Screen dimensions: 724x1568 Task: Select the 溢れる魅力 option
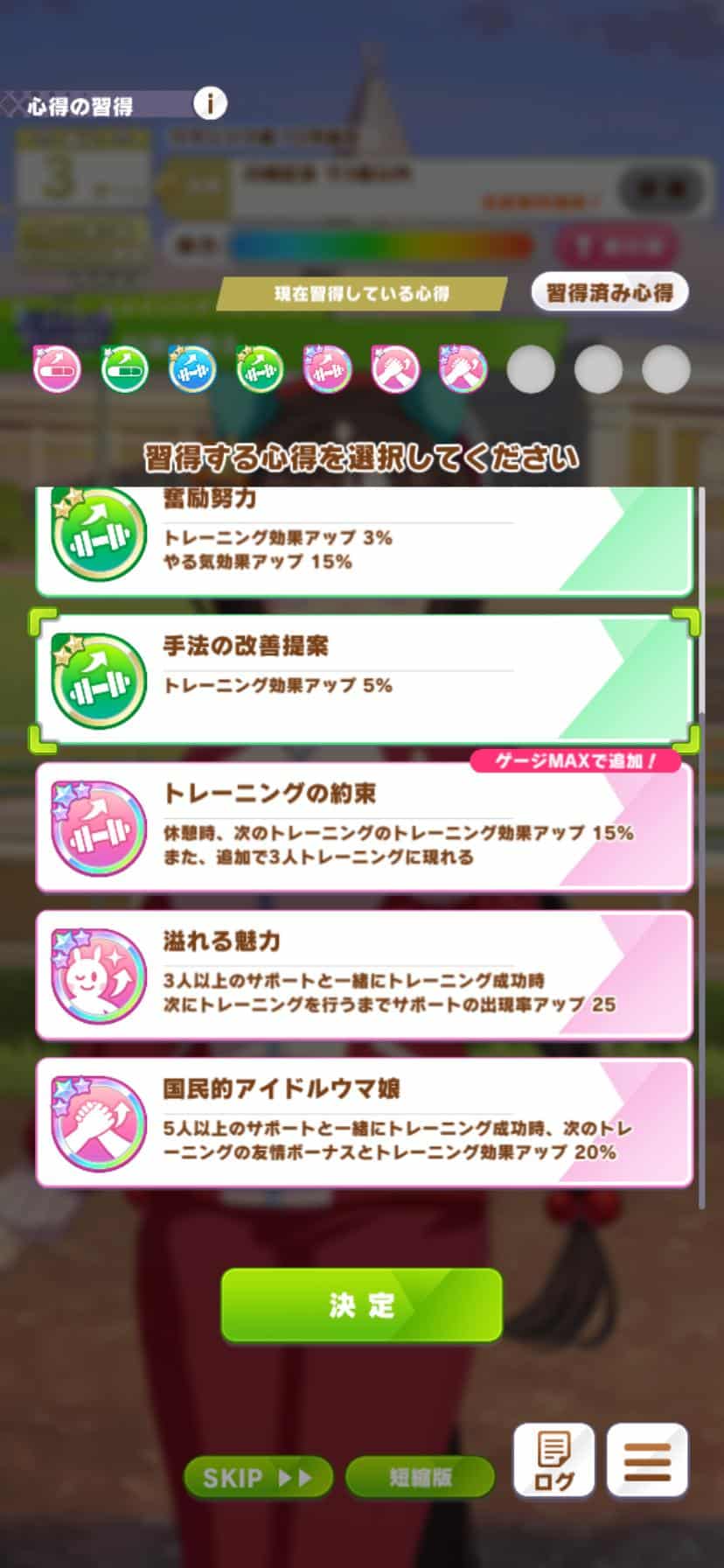point(365,976)
